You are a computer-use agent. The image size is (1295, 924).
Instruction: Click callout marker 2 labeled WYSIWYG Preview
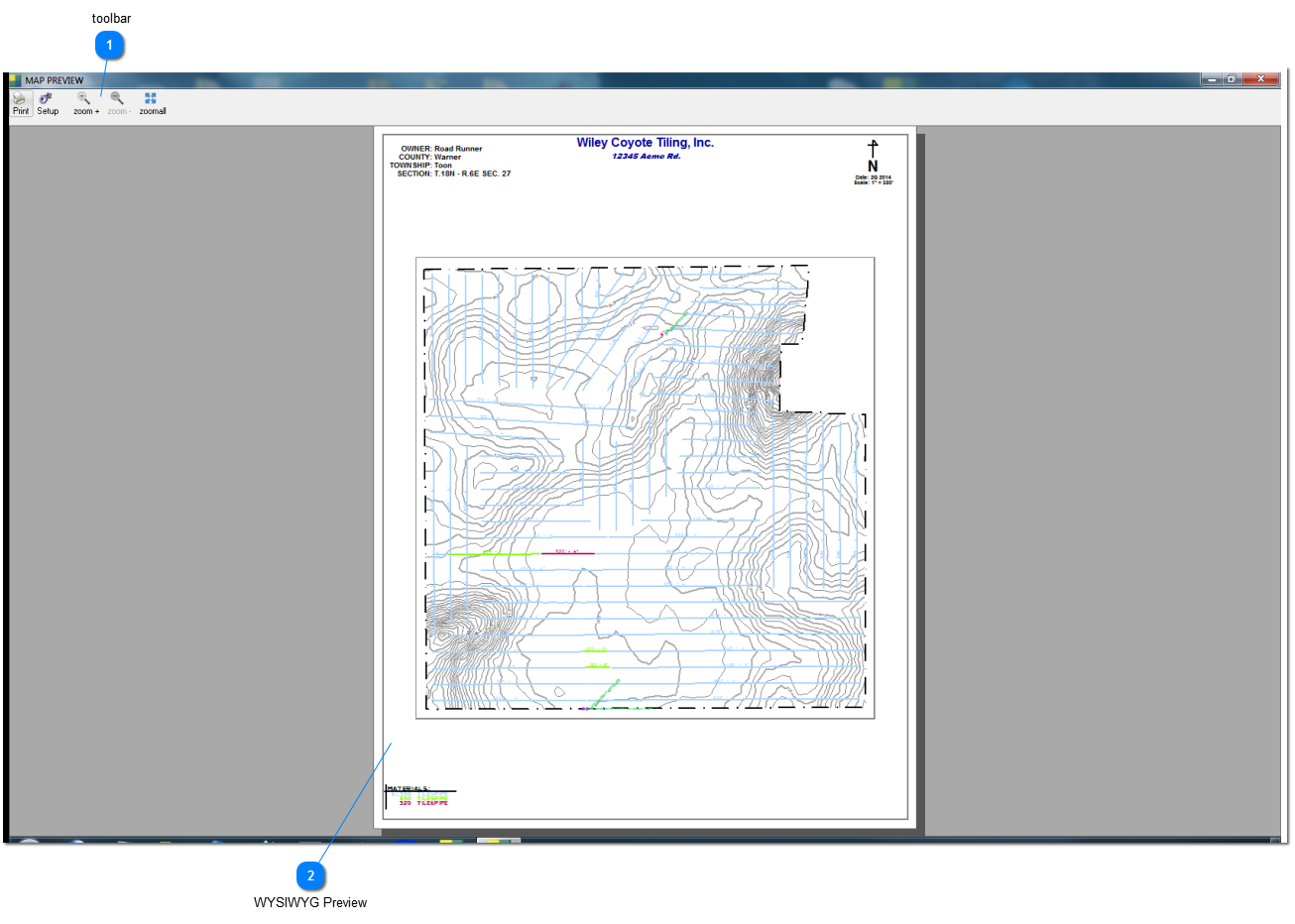coord(310,875)
